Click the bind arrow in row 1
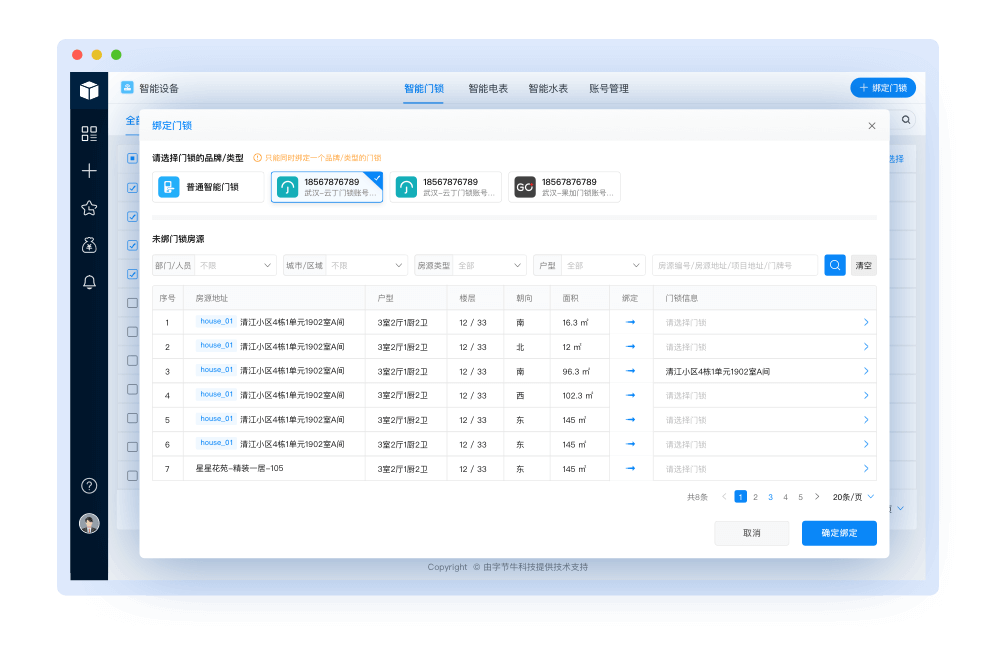995x650 pixels. [630, 322]
